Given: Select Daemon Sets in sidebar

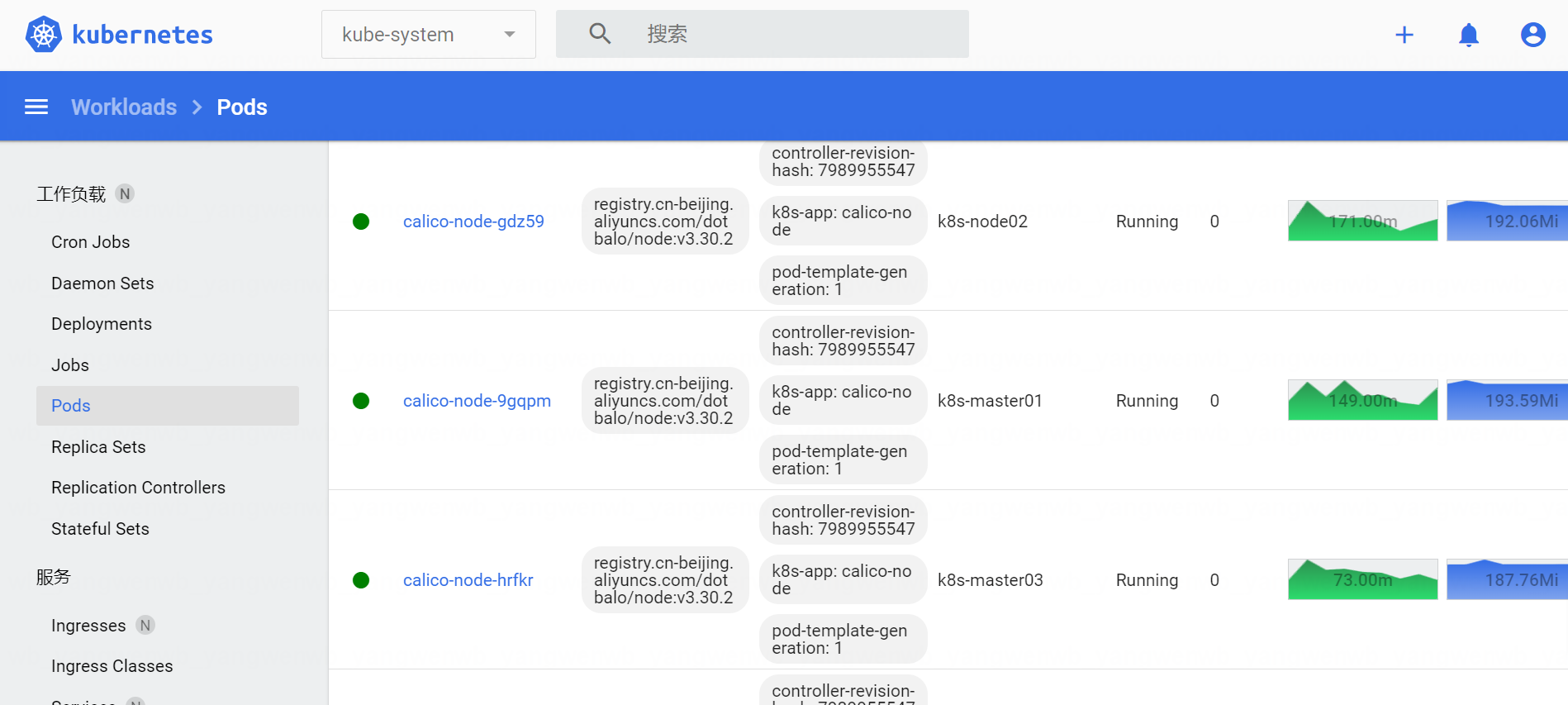Looking at the screenshot, I should click(102, 283).
